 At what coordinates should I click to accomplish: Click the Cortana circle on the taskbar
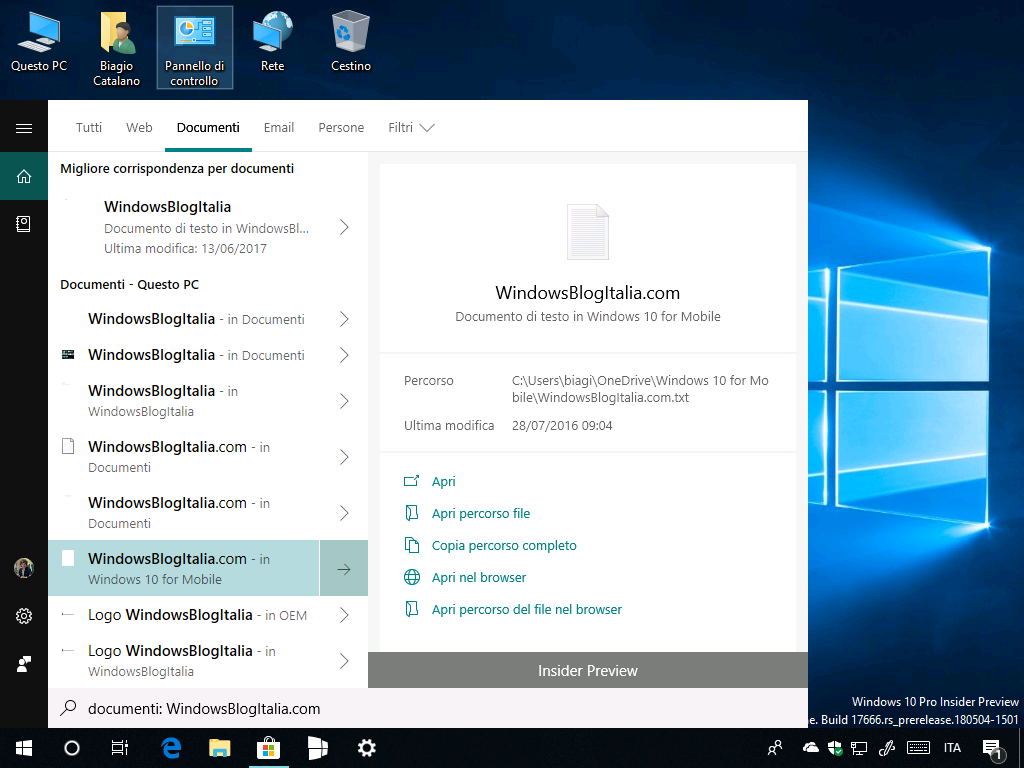pos(72,748)
